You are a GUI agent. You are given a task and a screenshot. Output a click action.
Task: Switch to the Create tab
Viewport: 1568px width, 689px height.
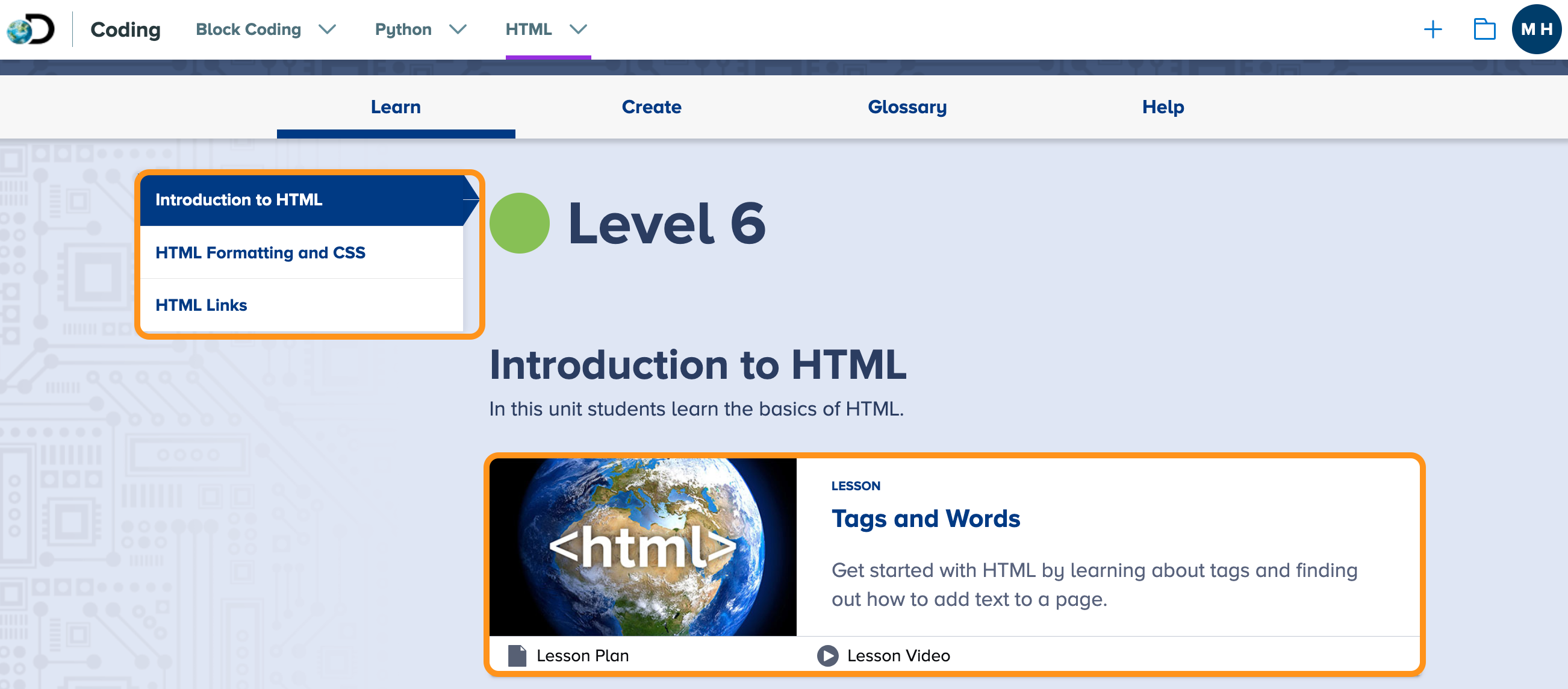click(652, 107)
